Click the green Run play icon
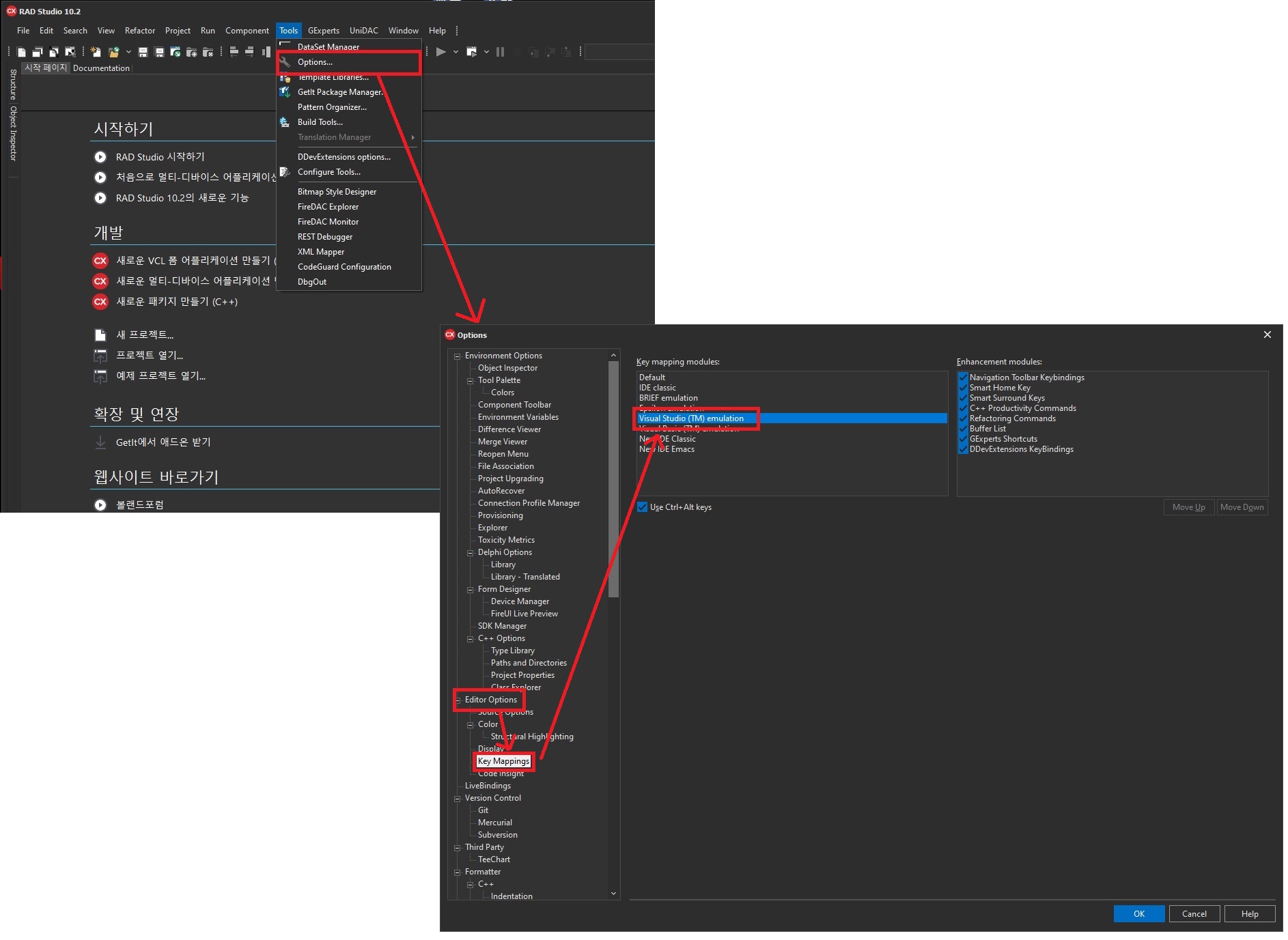1288x940 pixels. (441, 52)
